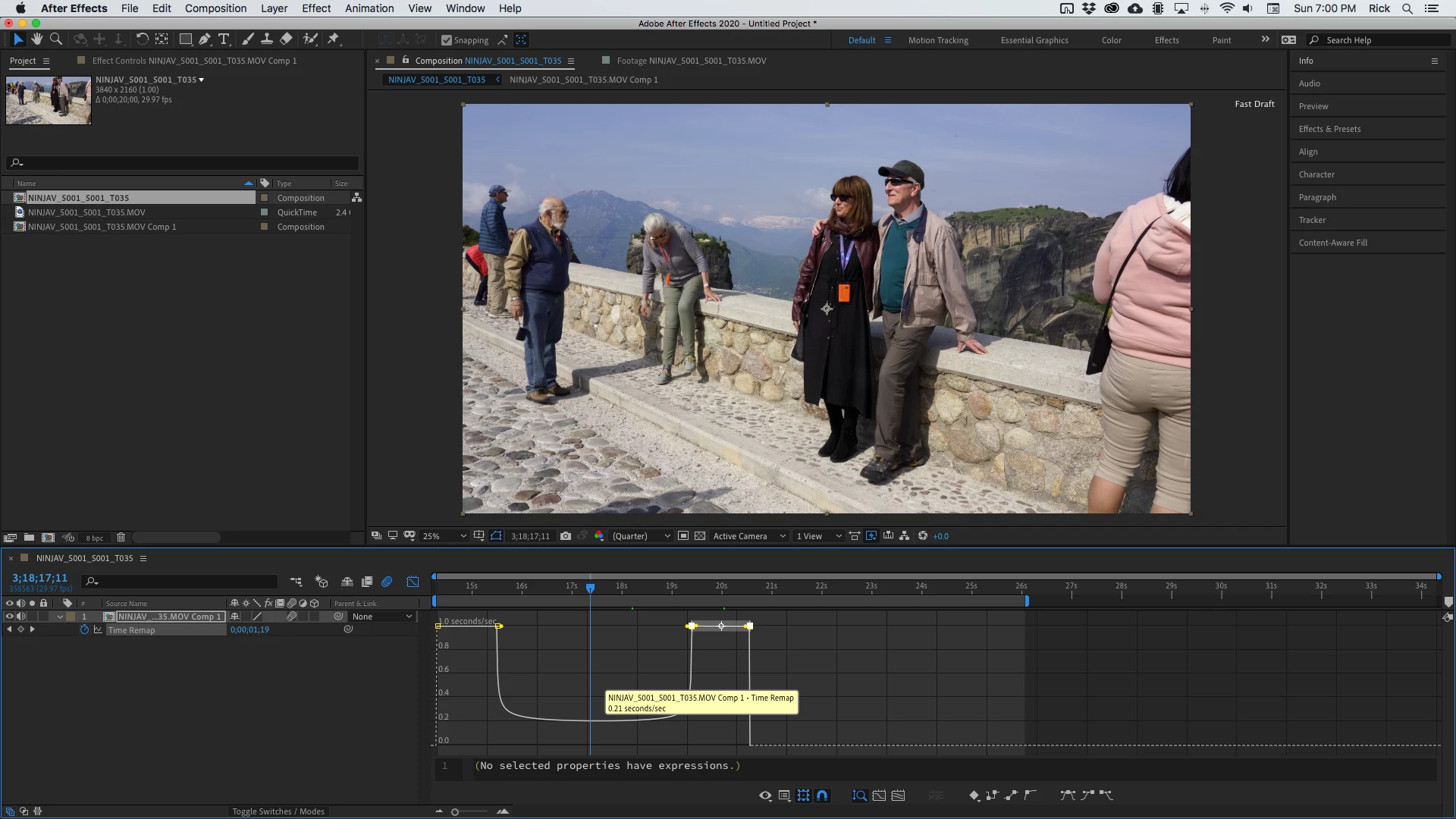Screen dimensions: 1456x819
Task: Click the timeline zoom slider
Action: click(x=455, y=812)
